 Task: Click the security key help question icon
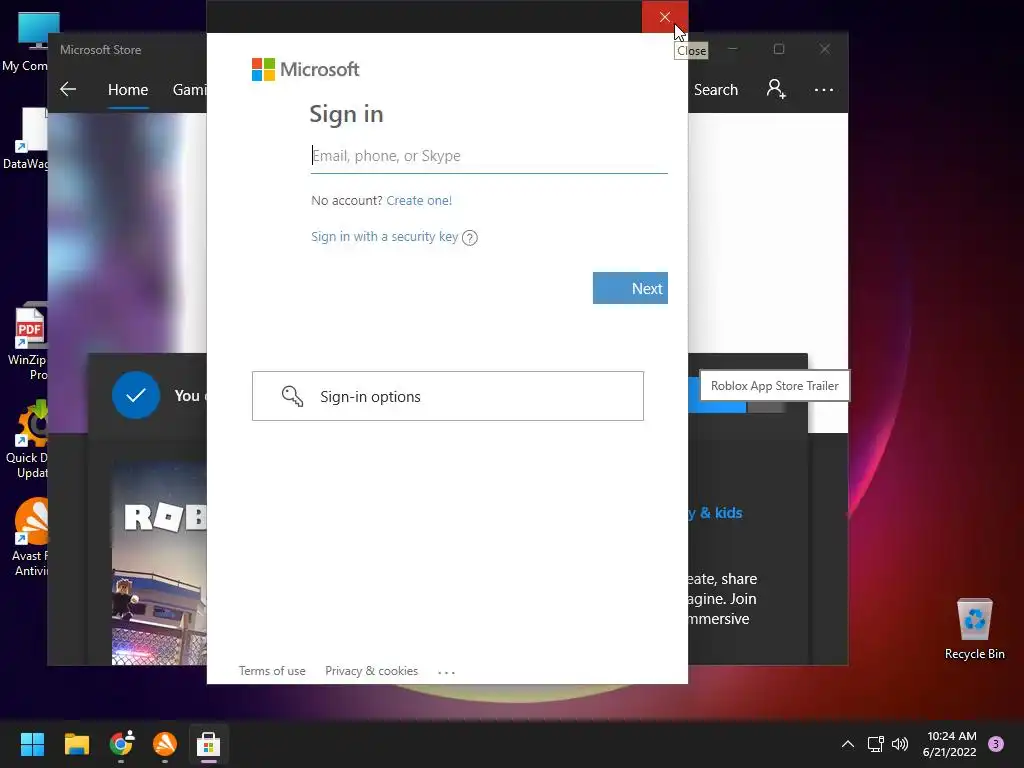point(470,238)
